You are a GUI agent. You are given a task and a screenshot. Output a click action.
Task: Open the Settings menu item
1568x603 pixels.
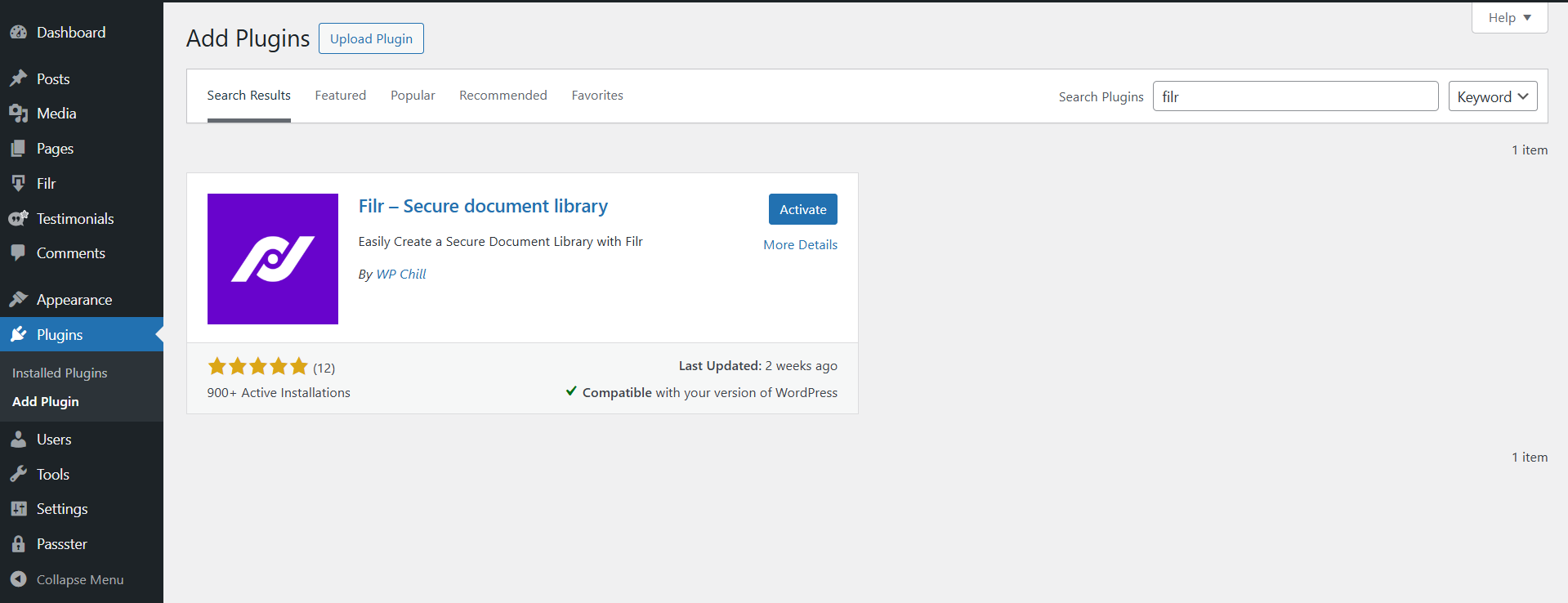tap(82, 509)
